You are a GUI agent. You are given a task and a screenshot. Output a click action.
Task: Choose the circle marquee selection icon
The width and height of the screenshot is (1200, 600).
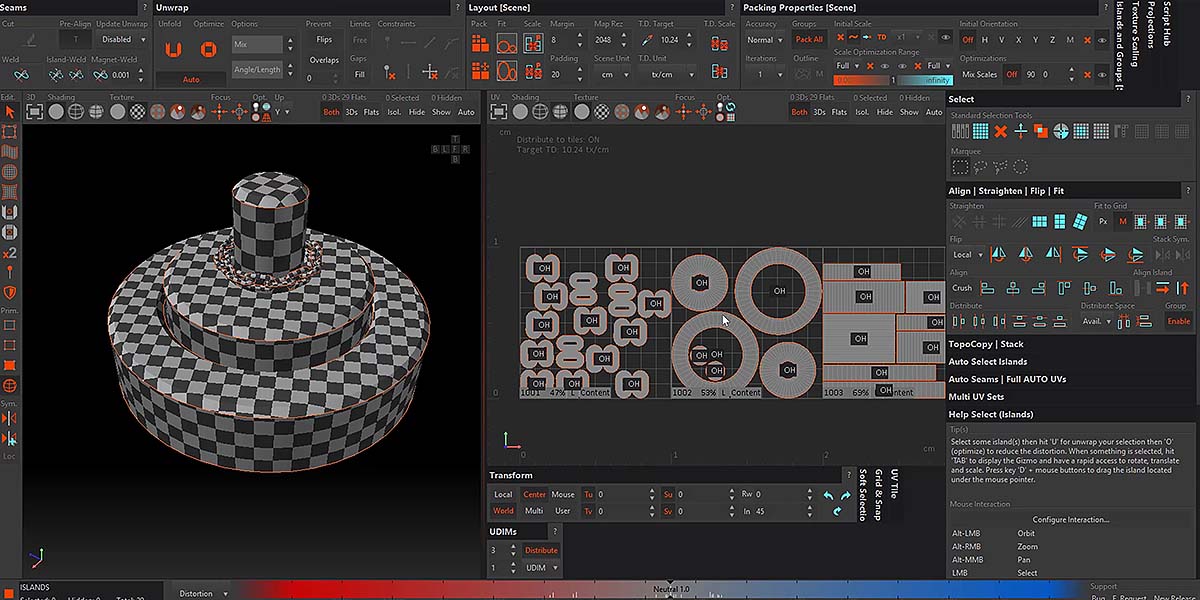(1020, 167)
